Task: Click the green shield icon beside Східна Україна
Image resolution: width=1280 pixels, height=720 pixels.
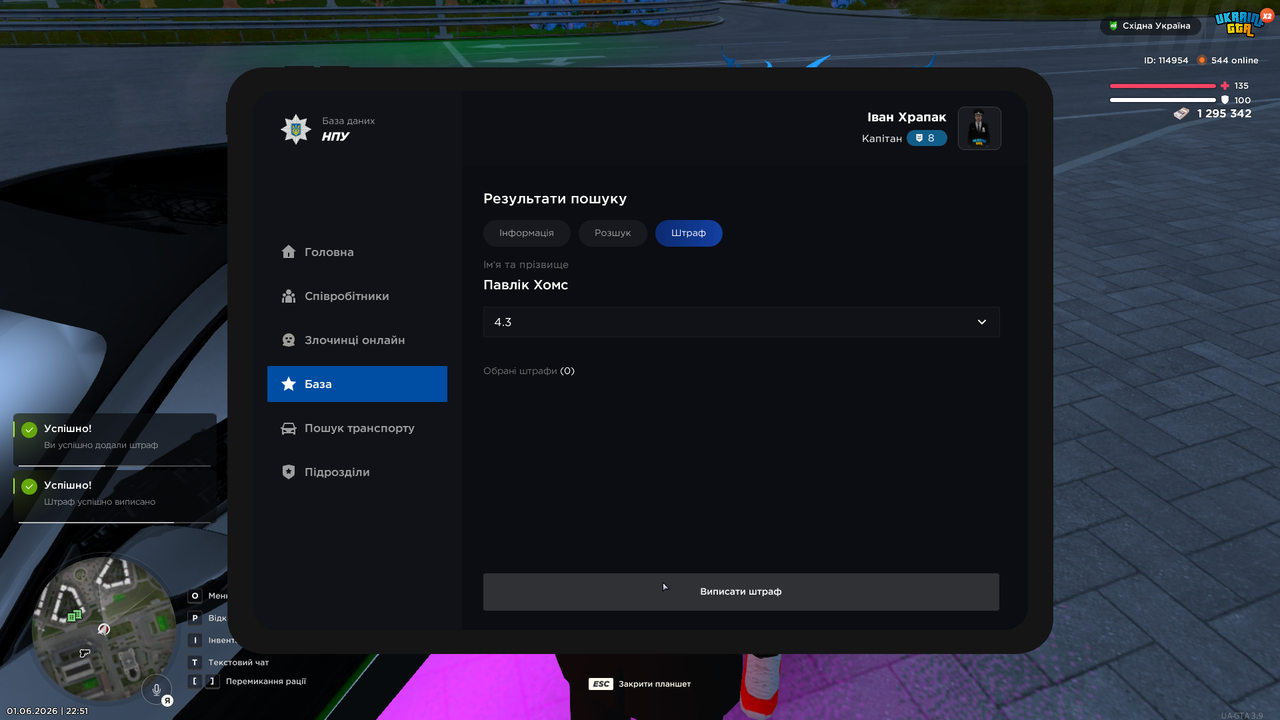Action: click(1114, 26)
